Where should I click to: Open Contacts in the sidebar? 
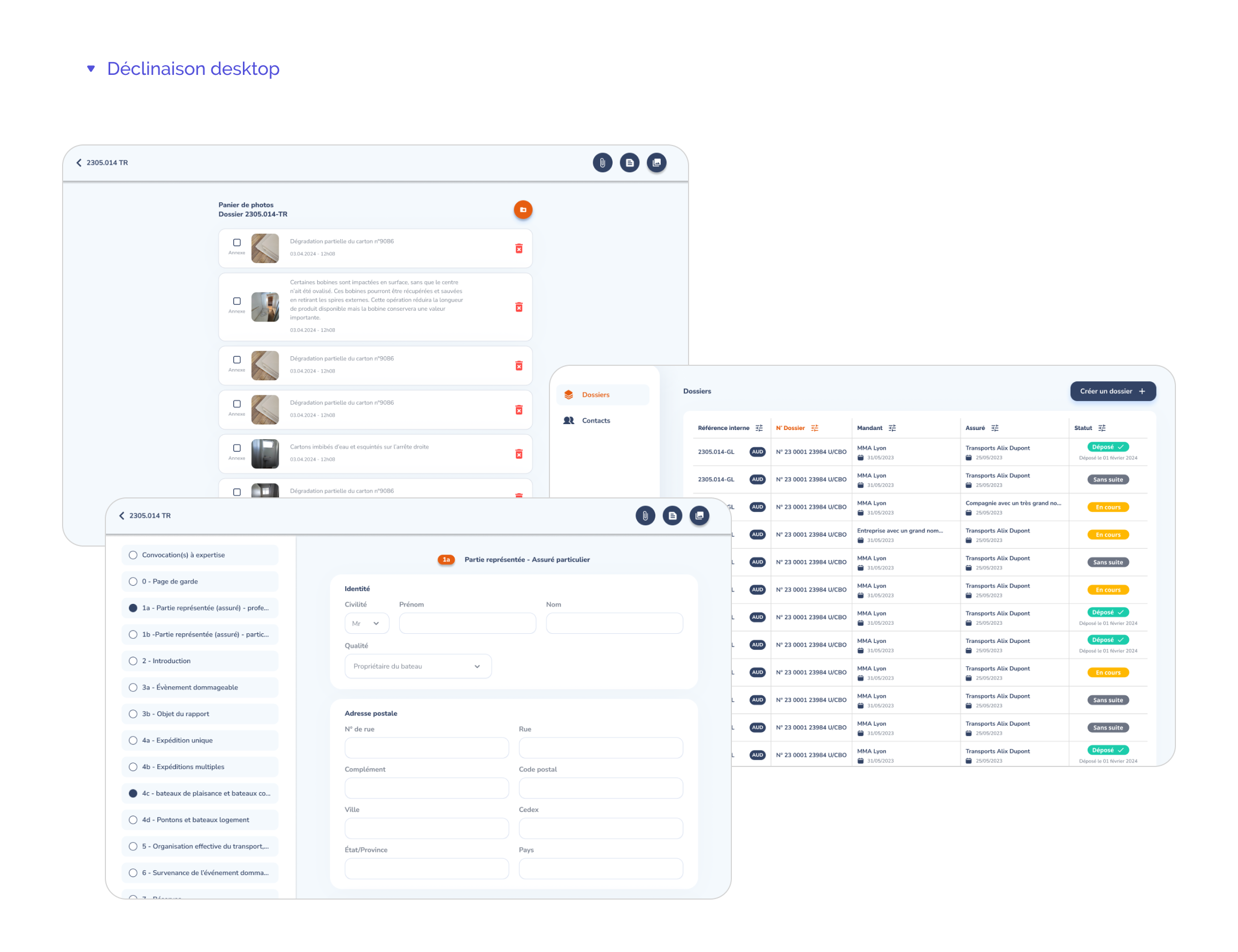(595, 420)
